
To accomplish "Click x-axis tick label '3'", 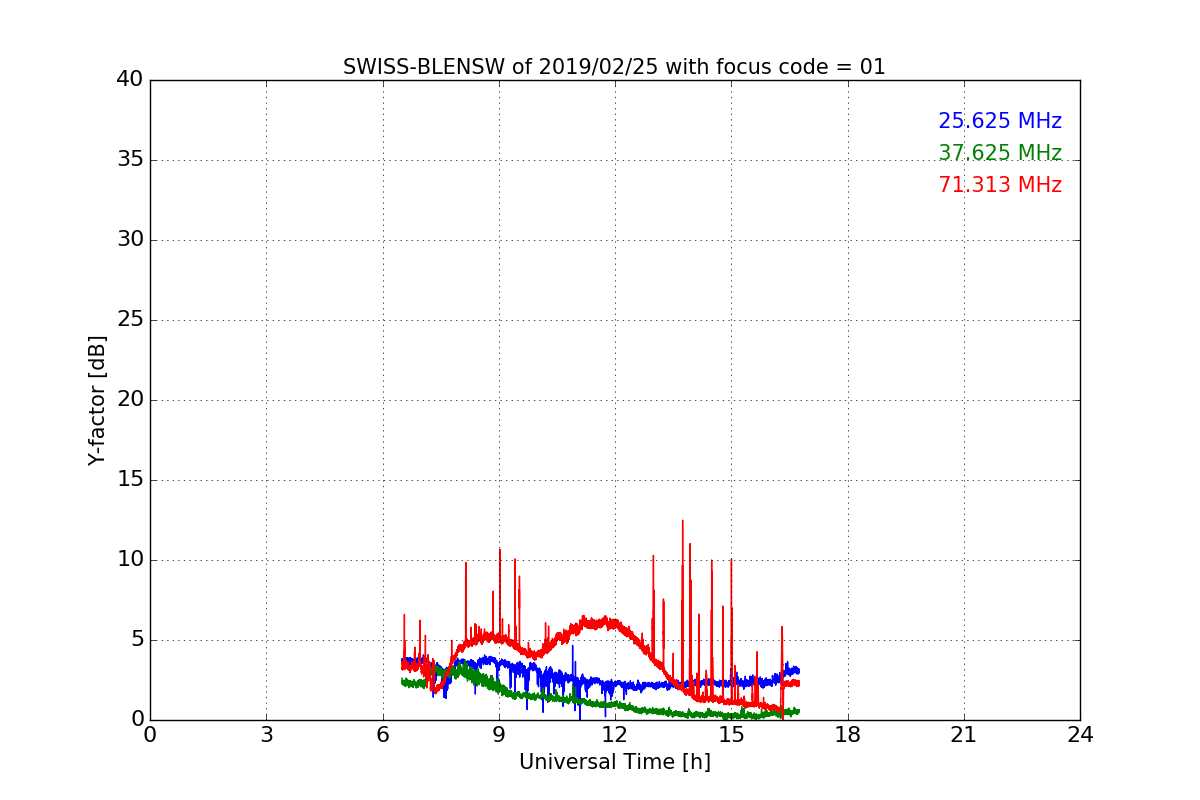I will (x=266, y=734).
